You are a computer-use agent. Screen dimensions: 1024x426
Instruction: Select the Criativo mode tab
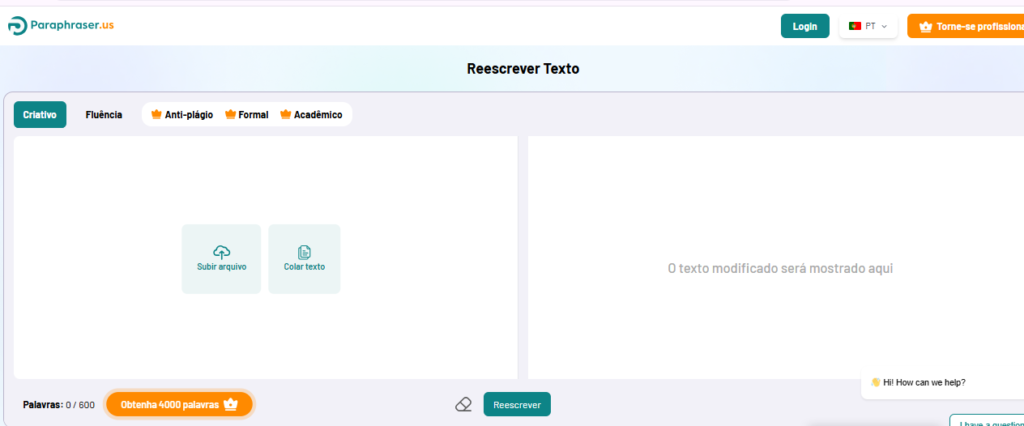pyautogui.click(x=40, y=115)
